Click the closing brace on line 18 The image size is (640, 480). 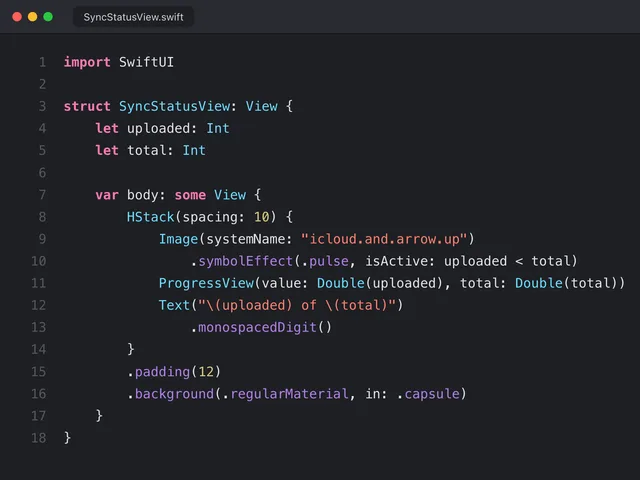click(68, 438)
